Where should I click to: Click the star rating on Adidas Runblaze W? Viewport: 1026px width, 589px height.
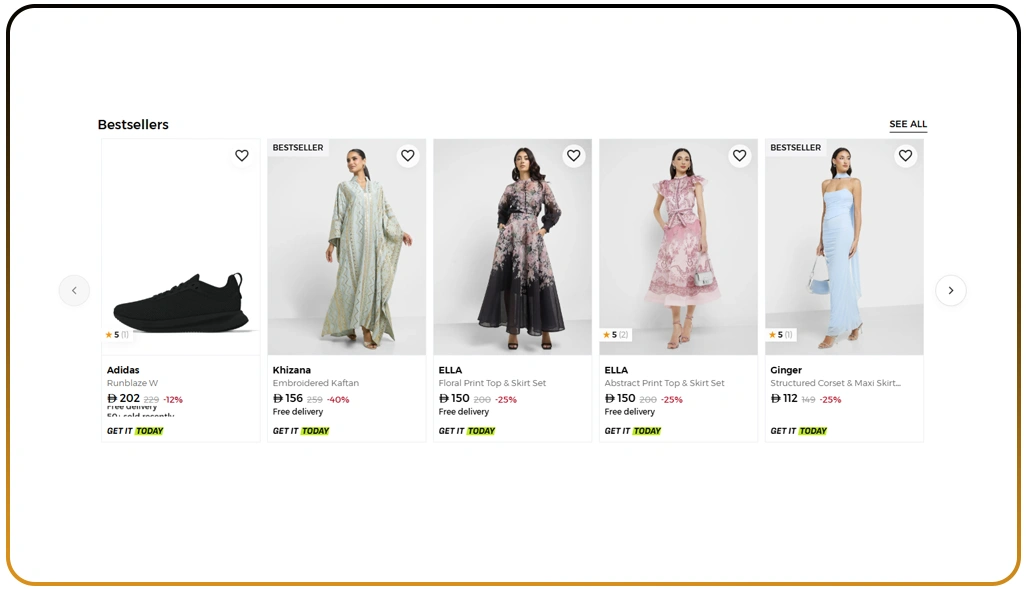(x=116, y=334)
